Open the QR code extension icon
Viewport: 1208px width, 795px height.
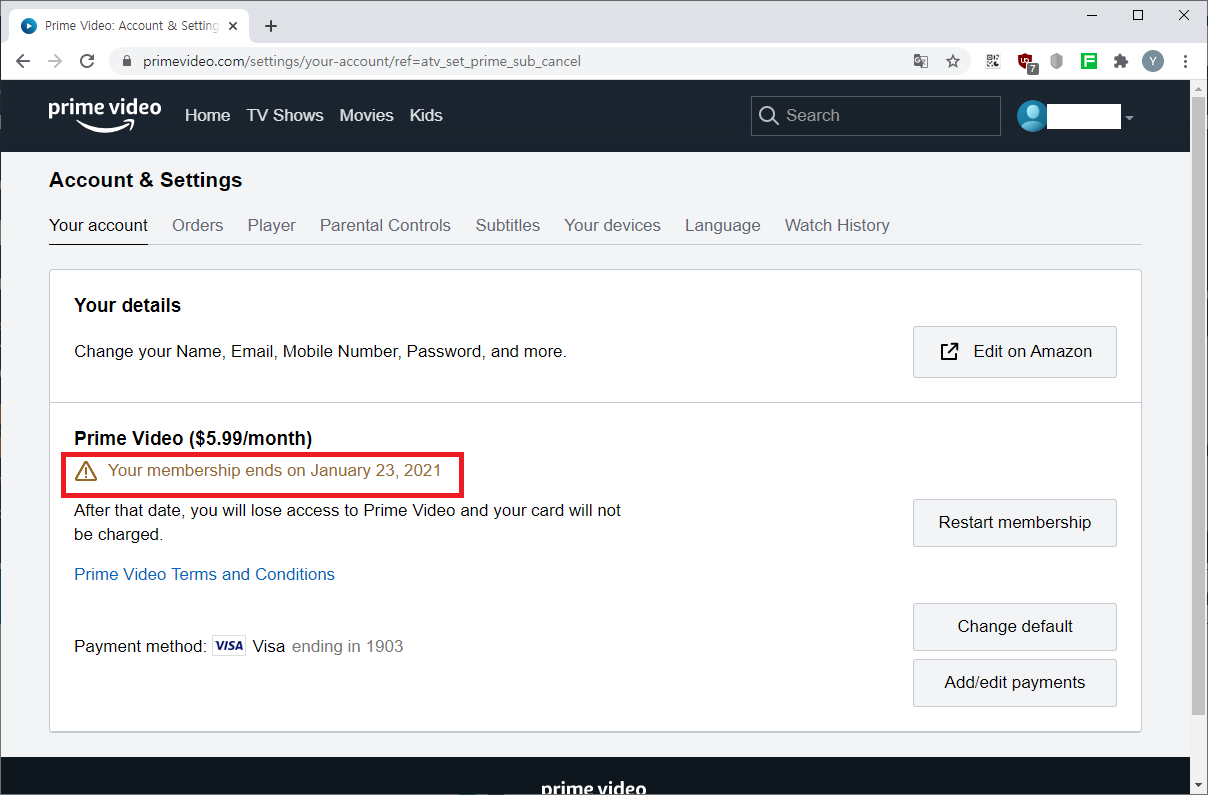[992, 61]
